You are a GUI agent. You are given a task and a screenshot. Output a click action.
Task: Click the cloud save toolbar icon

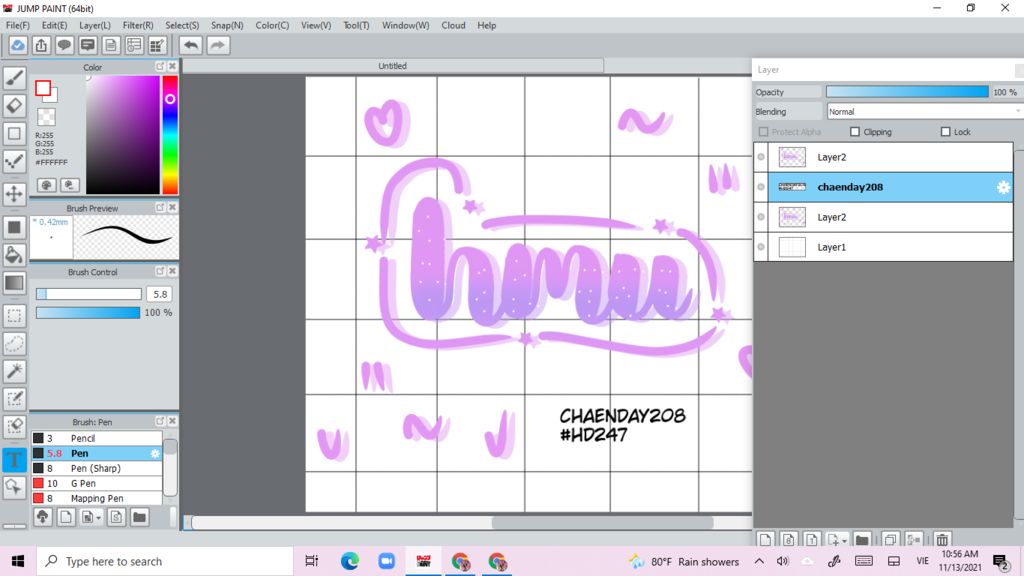18,45
